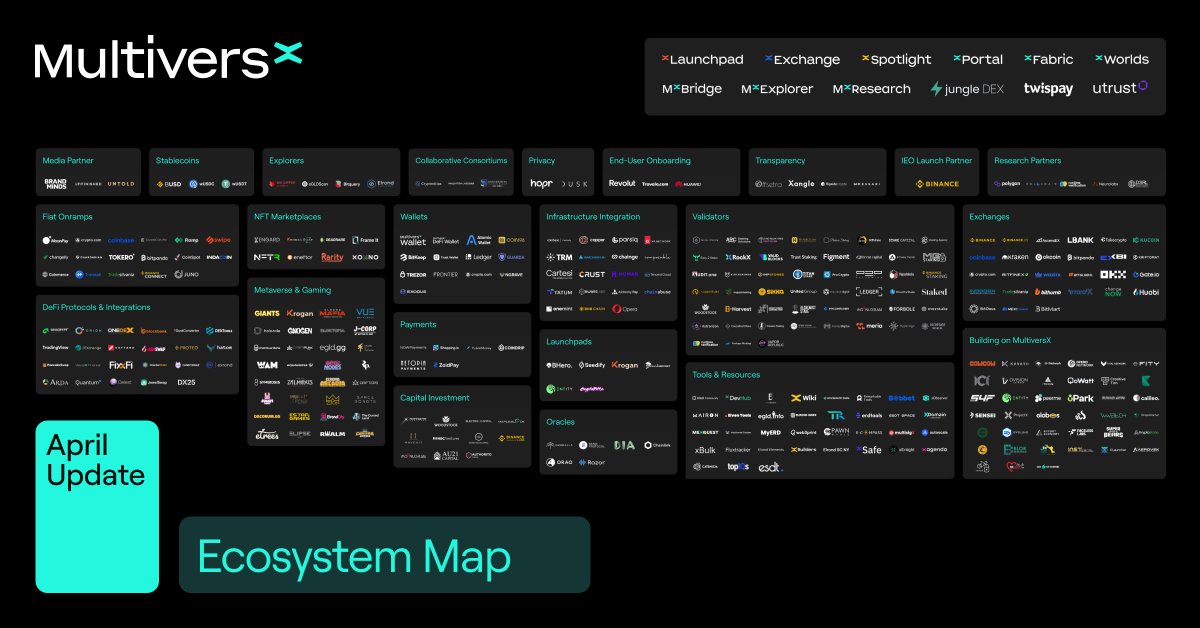Image resolution: width=1200 pixels, height=628 pixels.
Task: Click the 'Fiat Onramps' section heading
Action: click(x=69, y=216)
